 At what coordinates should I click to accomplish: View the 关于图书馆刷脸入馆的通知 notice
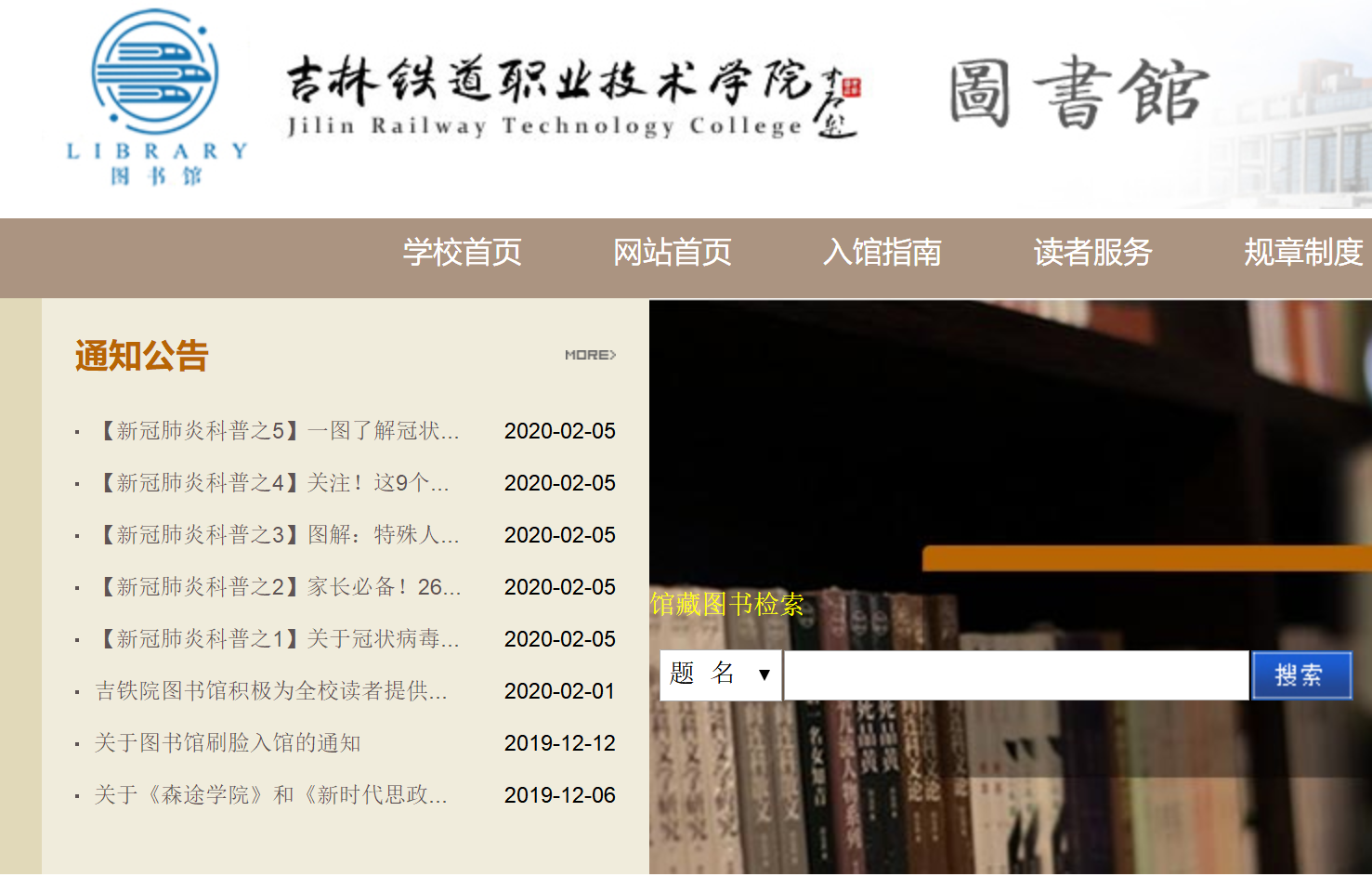(228, 743)
